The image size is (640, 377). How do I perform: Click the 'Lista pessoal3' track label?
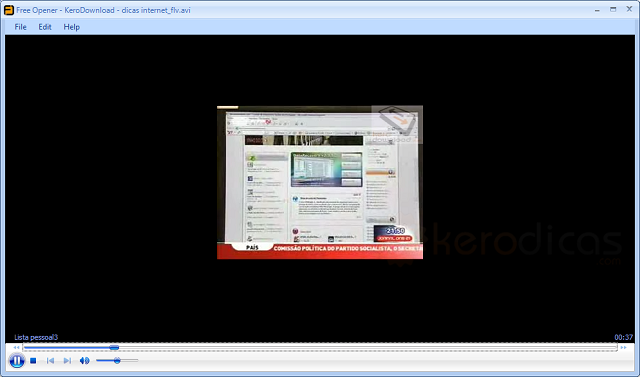coord(36,337)
